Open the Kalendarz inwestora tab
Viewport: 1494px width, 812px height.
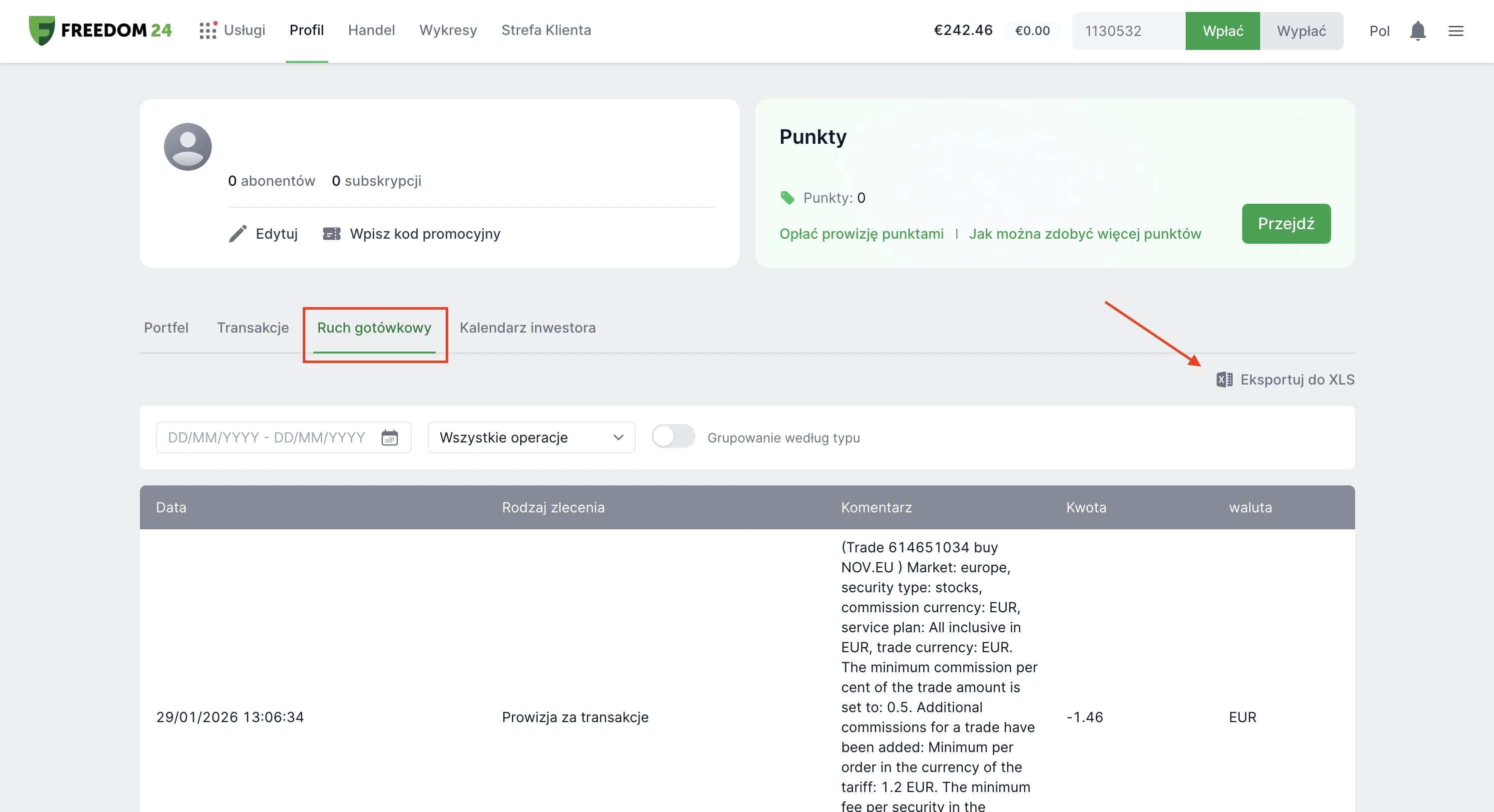coord(527,328)
